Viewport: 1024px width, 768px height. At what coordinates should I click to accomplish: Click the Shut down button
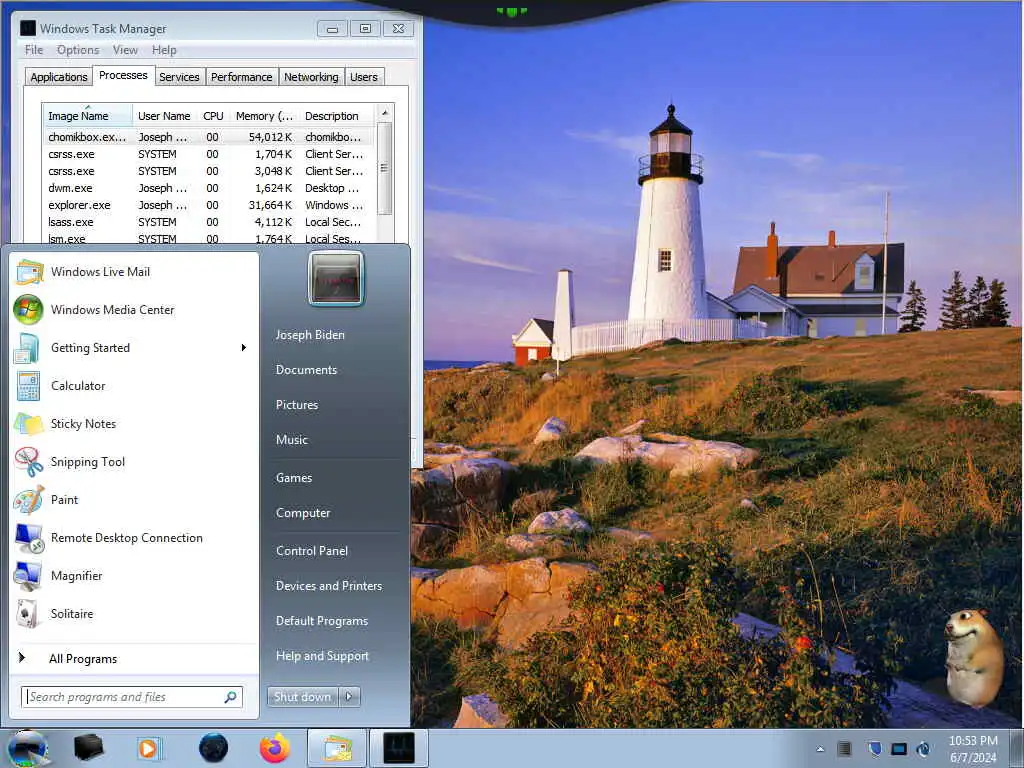302,697
